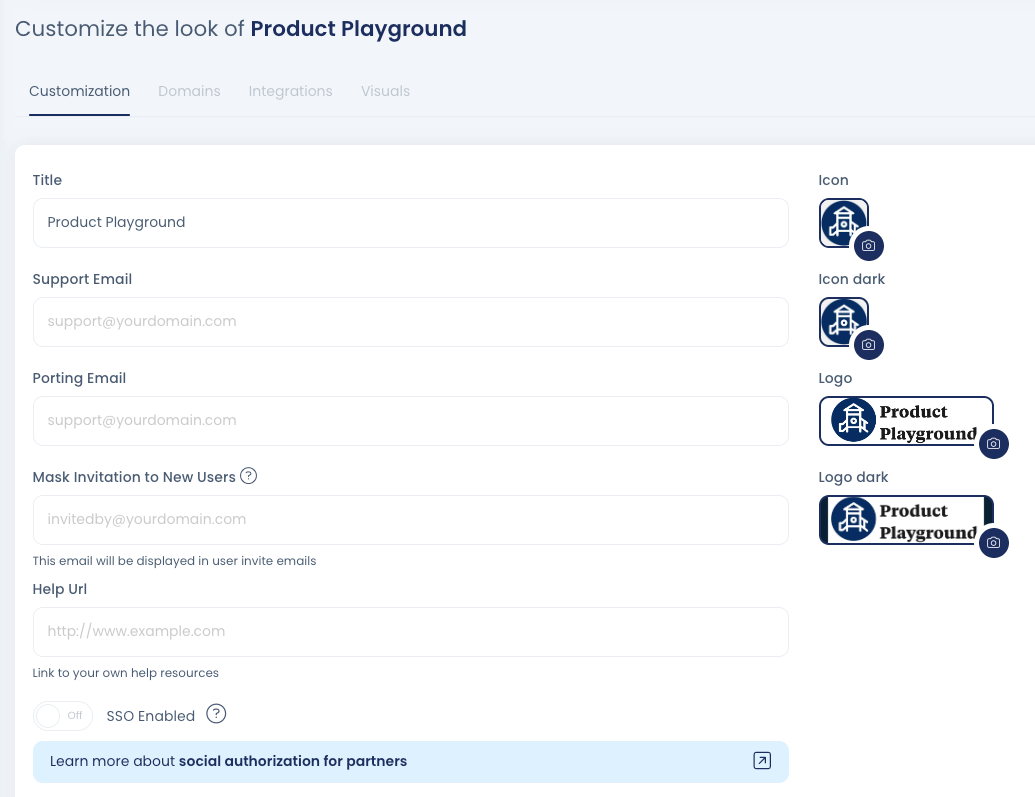Image resolution: width=1035 pixels, height=797 pixels.
Task: Click camera icon on Icon dark image
Action: coord(868,344)
